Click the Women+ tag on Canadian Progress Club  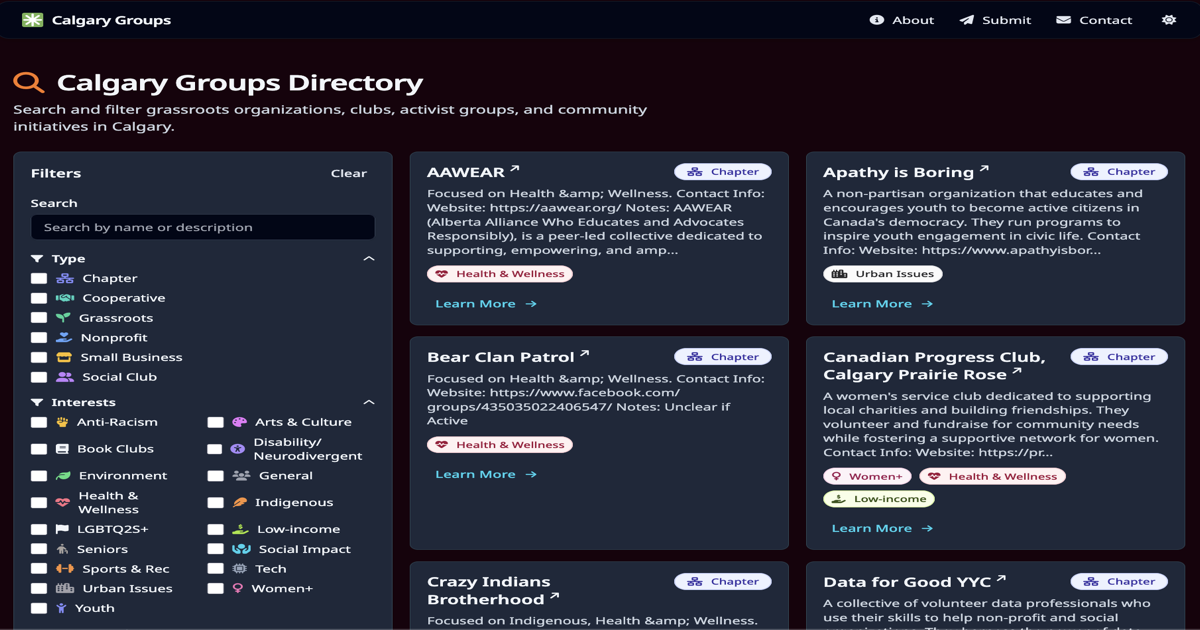click(867, 476)
